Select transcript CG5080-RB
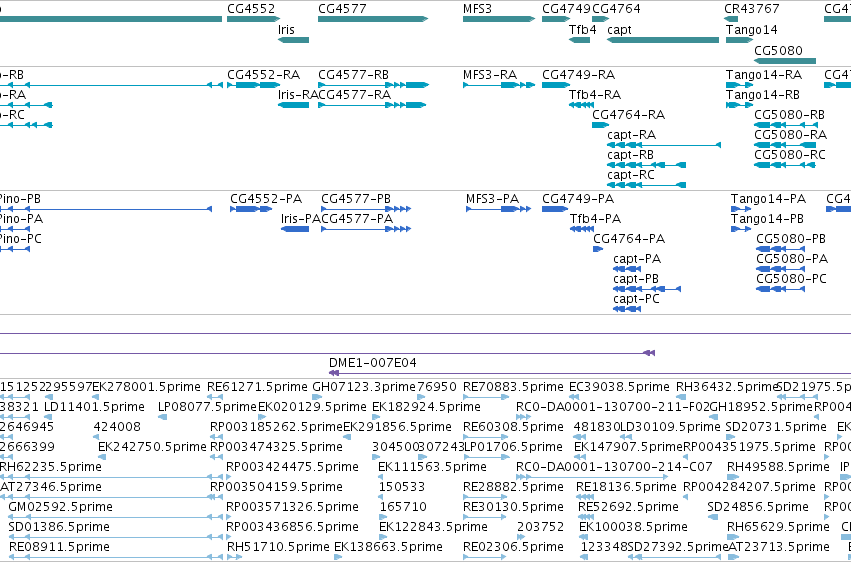Viewport: 851px width, 562px height. [x=785, y=125]
